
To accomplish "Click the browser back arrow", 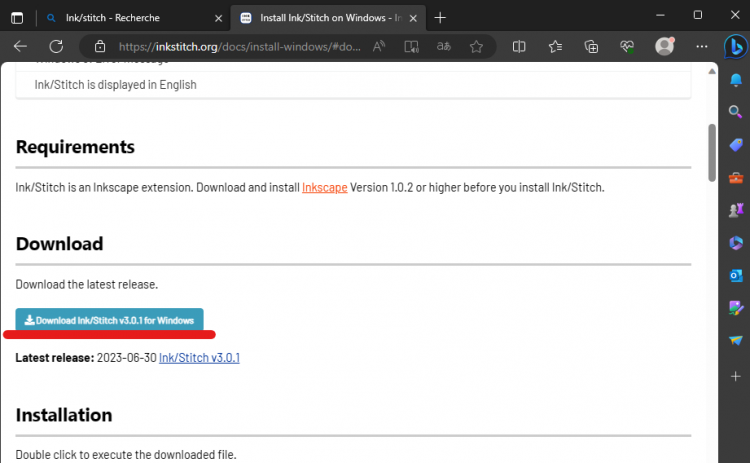I will 21,46.
